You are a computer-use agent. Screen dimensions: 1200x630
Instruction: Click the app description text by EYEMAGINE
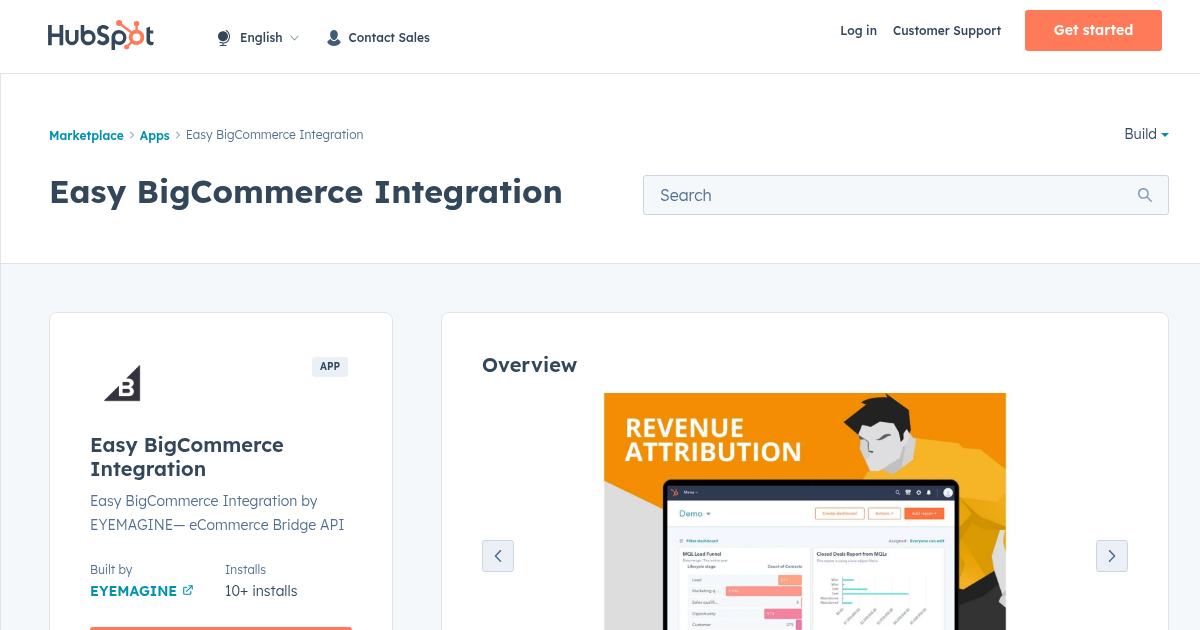pyautogui.click(x=217, y=513)
